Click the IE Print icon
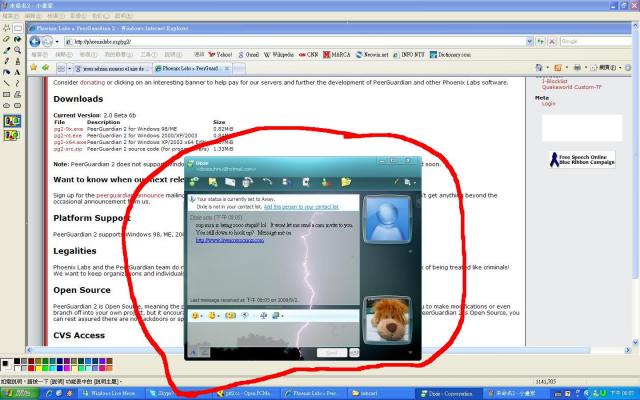Image resolution: width=640 pixels, height=400 pixels. tap(577, 68)
